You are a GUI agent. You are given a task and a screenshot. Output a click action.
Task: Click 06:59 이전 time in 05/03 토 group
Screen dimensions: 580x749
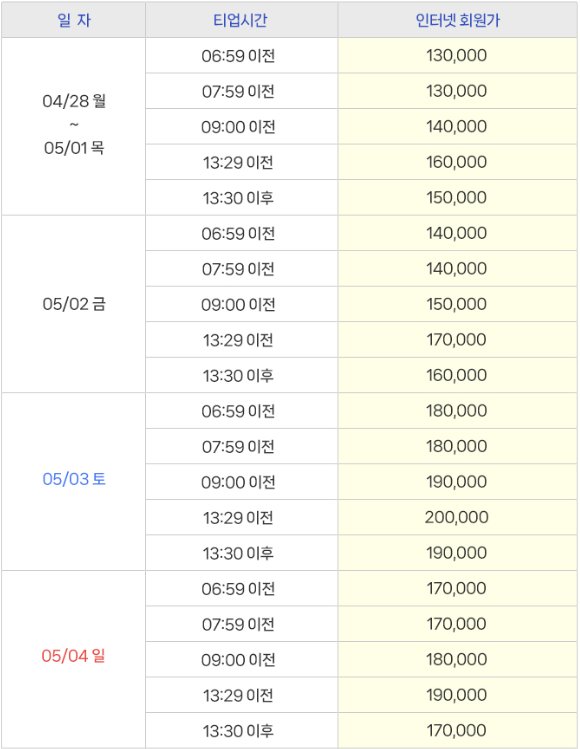pos(238,411)
